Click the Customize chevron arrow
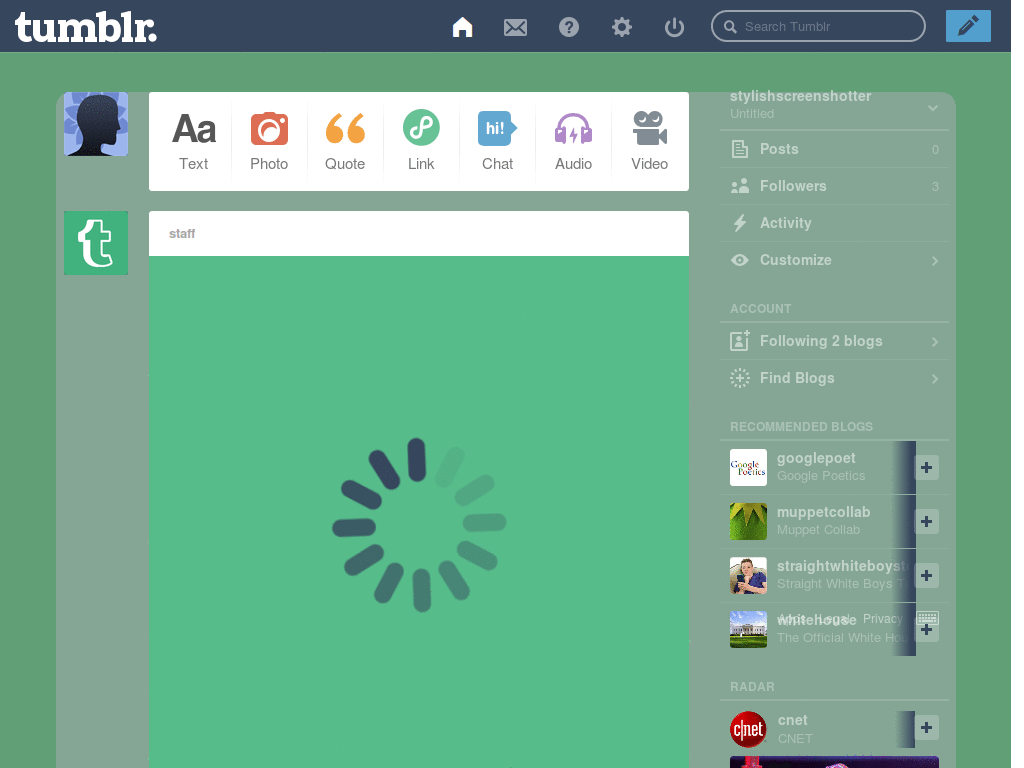Image resolution: width=1024 pixels, height=768 pixels. [x=935, y=261]
